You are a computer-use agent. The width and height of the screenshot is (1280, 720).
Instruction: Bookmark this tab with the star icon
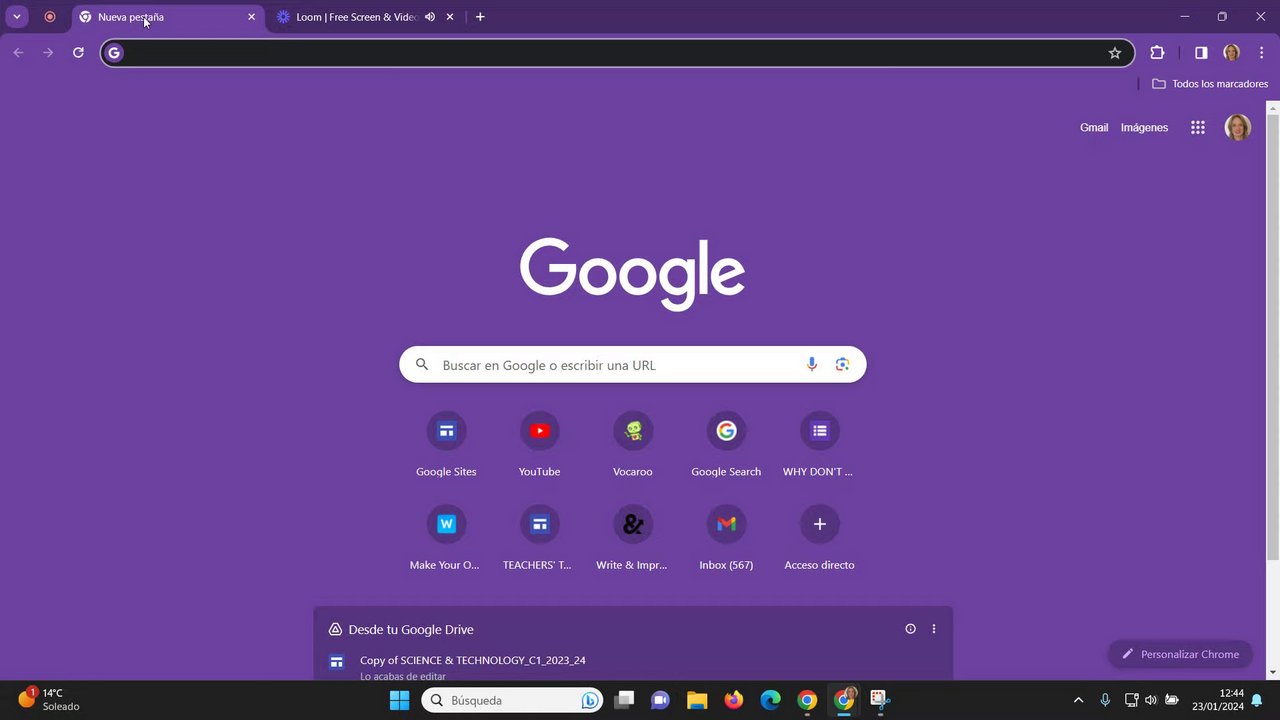tap(1115, 53)
